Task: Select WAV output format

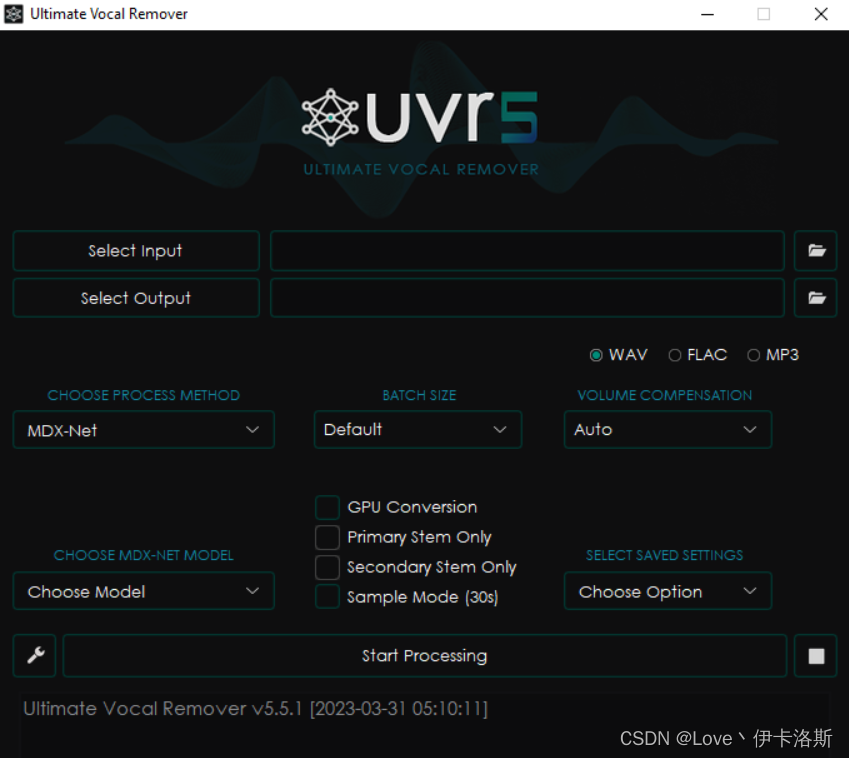Action: [x=618, y=355]
